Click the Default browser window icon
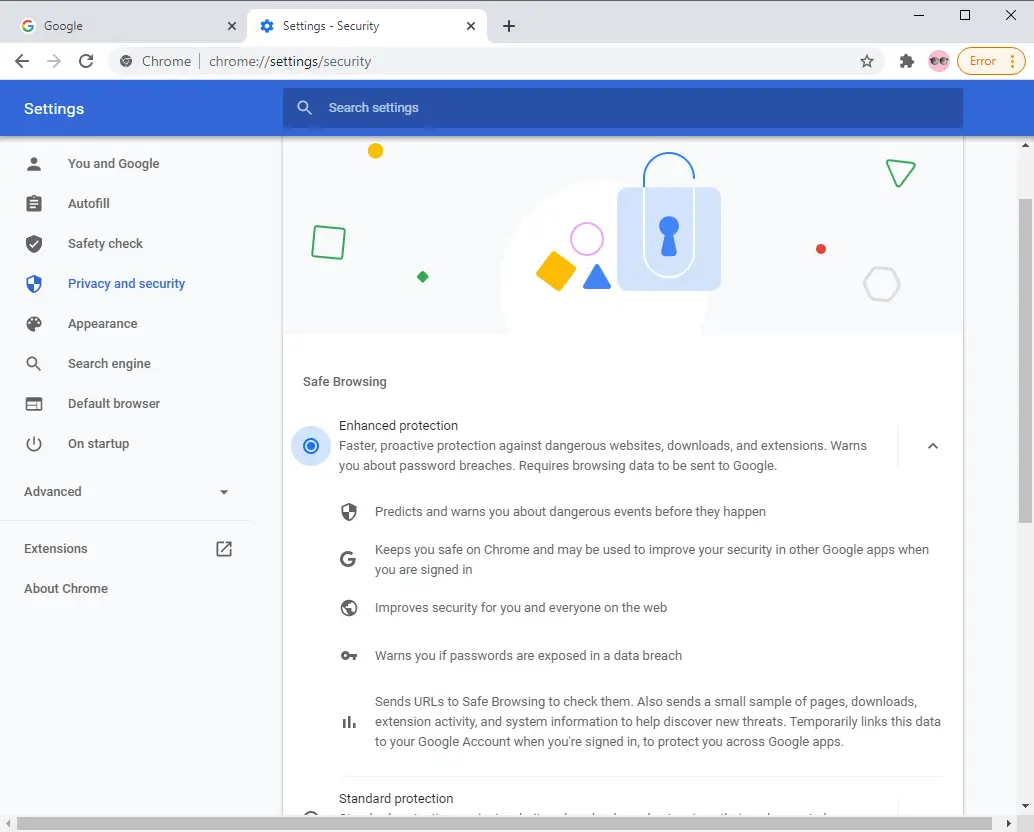 coord(34,403)
